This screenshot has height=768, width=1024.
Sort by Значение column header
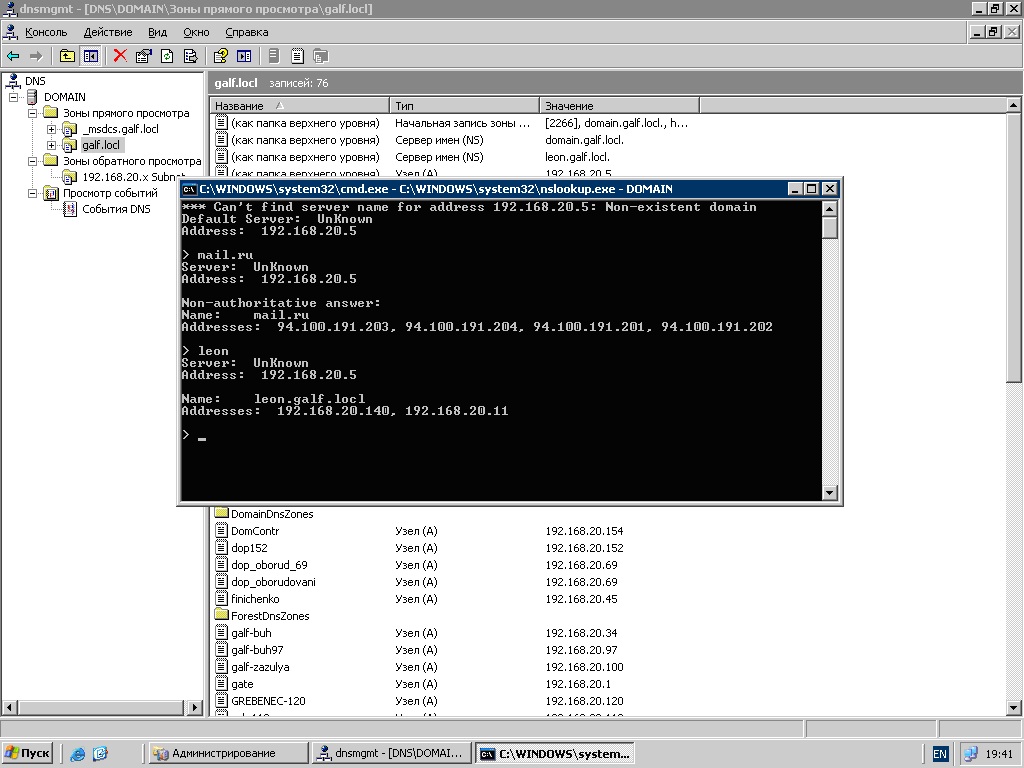pyautogui.click(x=619, y=106)
